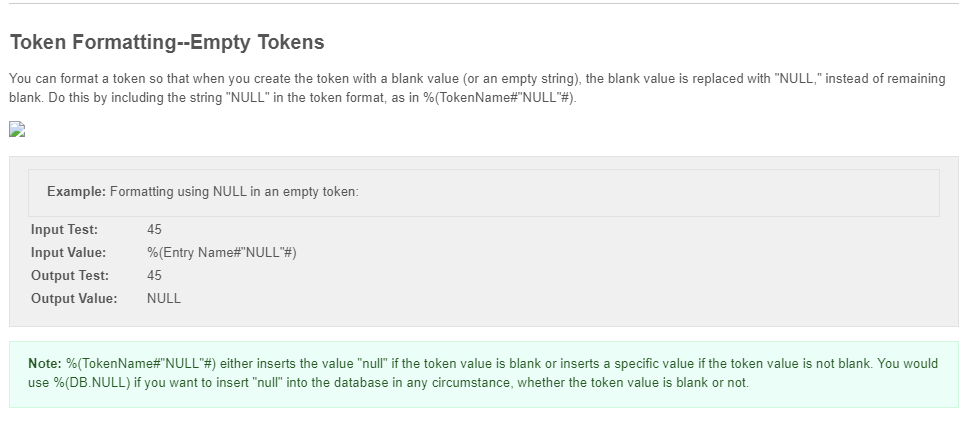Click the "Example:" bold label
The width and height of the screenshot is (974, 422).
tap(76, 191)
